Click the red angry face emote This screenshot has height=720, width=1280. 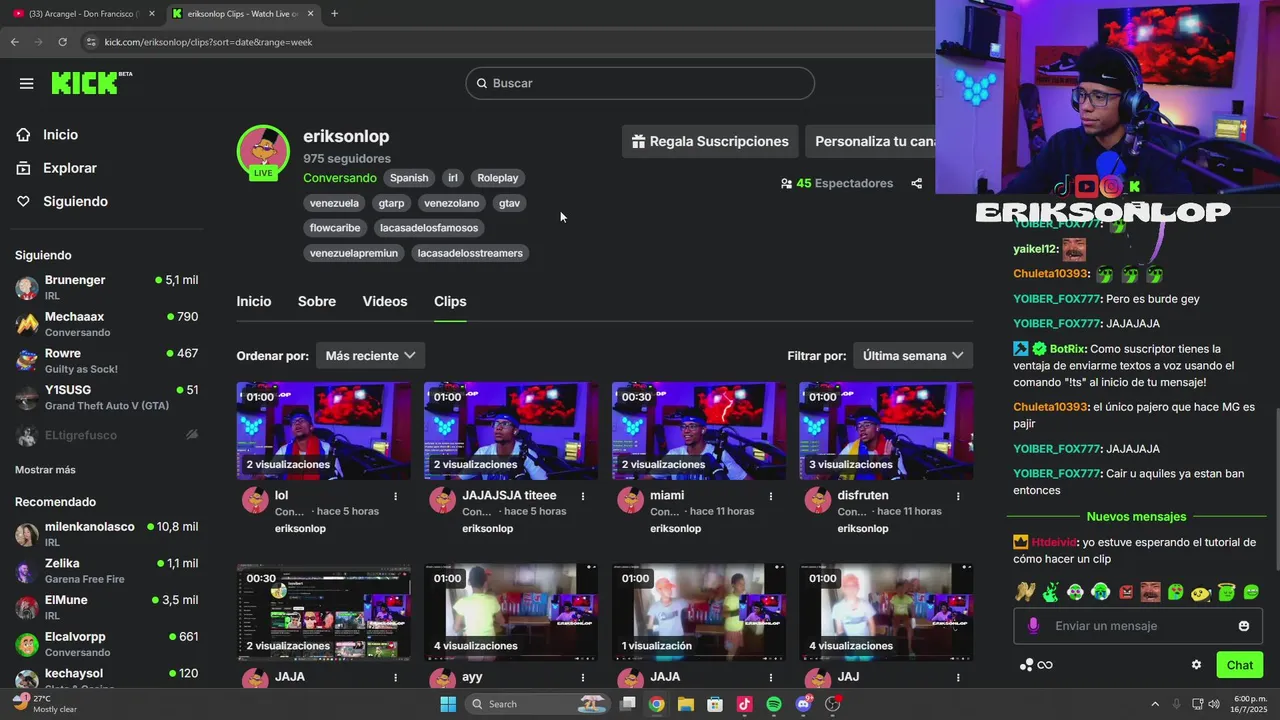pyautogui.click(x=1126, y=592)
